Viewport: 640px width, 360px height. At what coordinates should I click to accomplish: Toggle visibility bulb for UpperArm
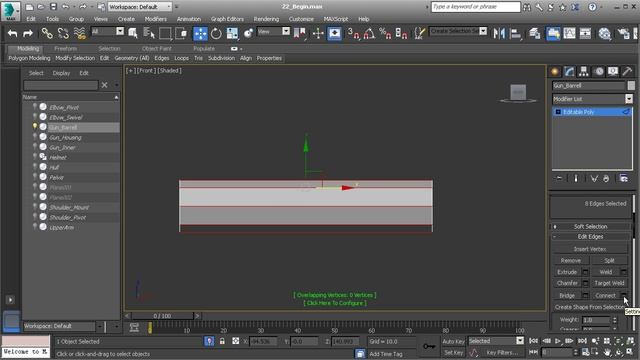35,227
